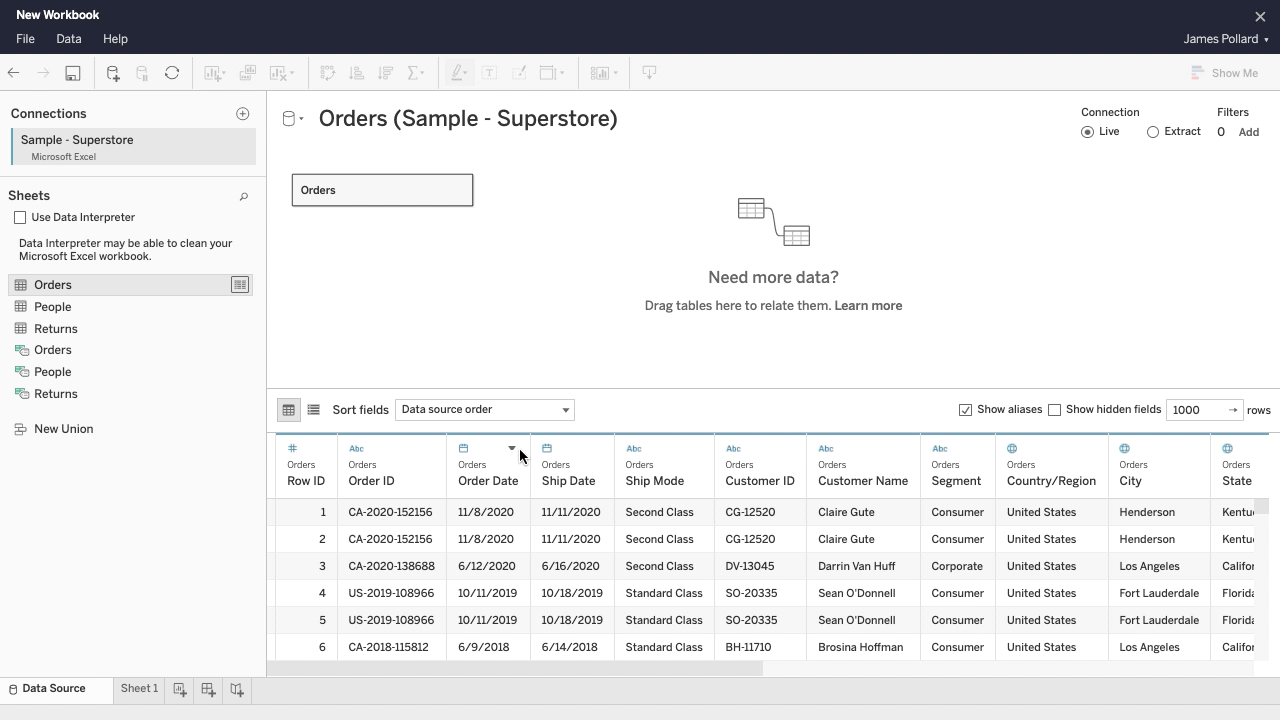Click the New Dashboard tab icon
The width and height of the screenshot is (1280, 720).
coord(208,689)
